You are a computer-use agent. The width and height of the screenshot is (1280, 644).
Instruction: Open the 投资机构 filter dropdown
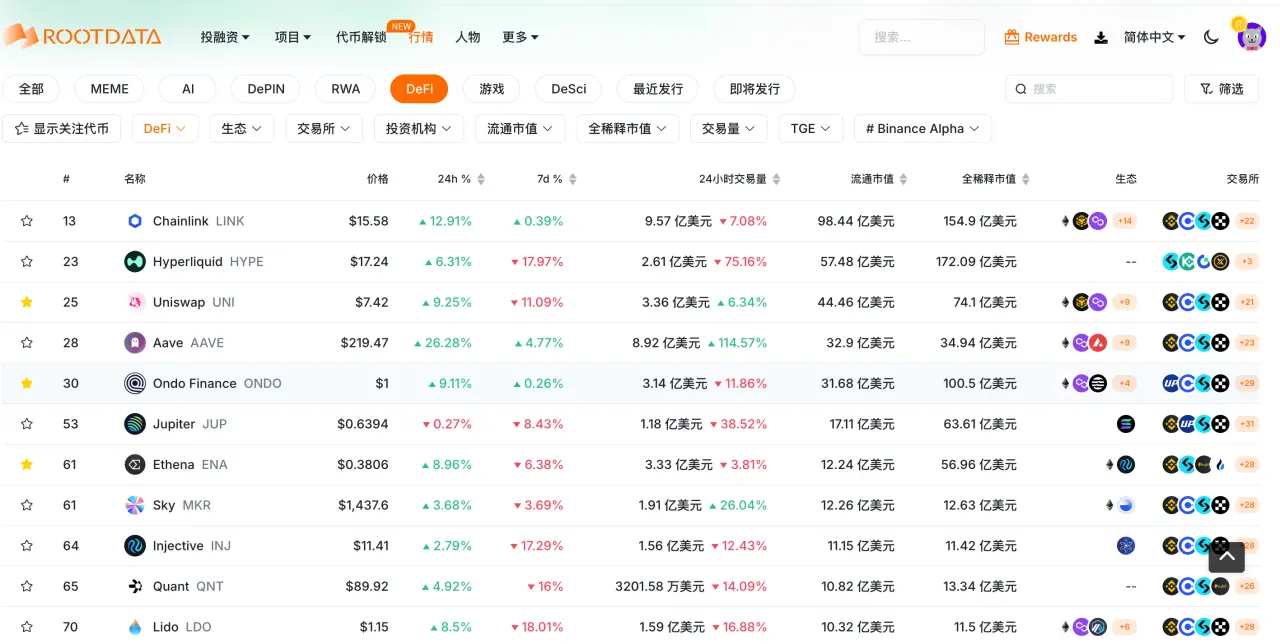click(x=419, y=129)
